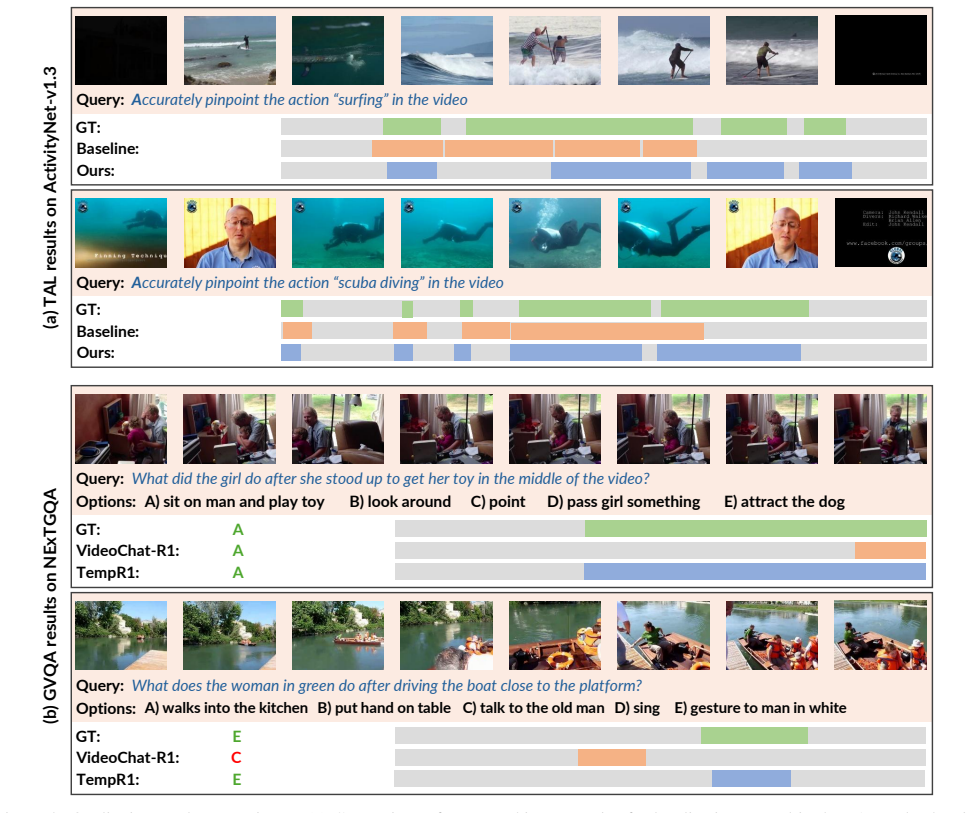Click the blue TempR1 segment for girl toy question
The height and width of the screenshot is (813, 971).
(755, 572)
